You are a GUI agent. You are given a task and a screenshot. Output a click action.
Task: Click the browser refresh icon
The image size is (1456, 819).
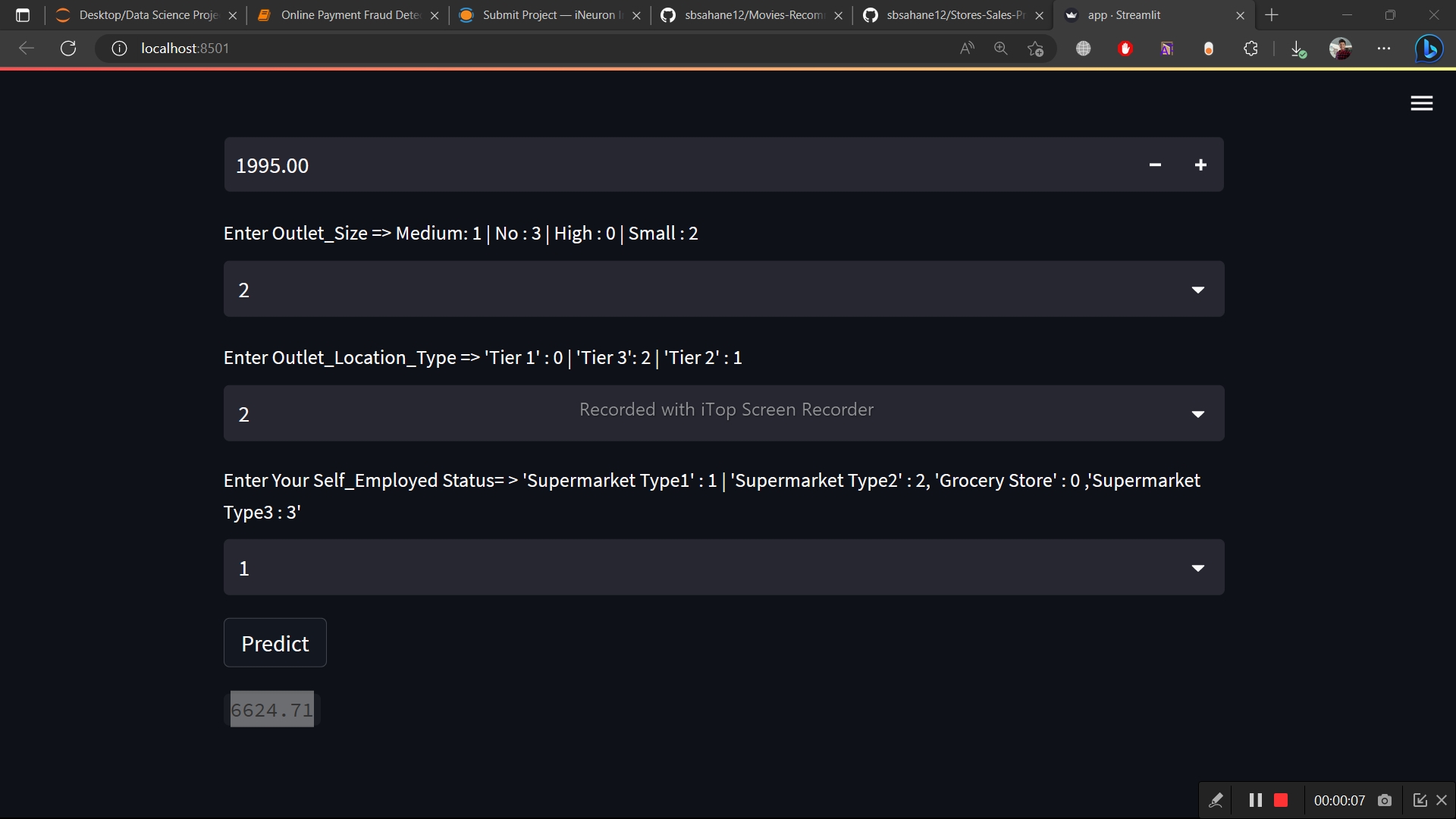[x=68, y=49]
